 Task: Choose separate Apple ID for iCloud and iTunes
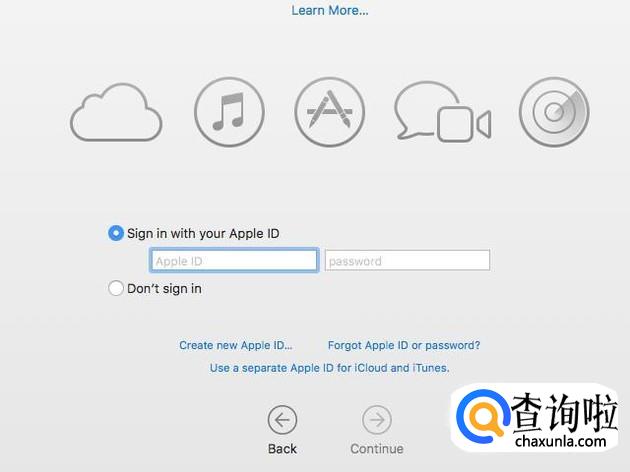(329, 368)
